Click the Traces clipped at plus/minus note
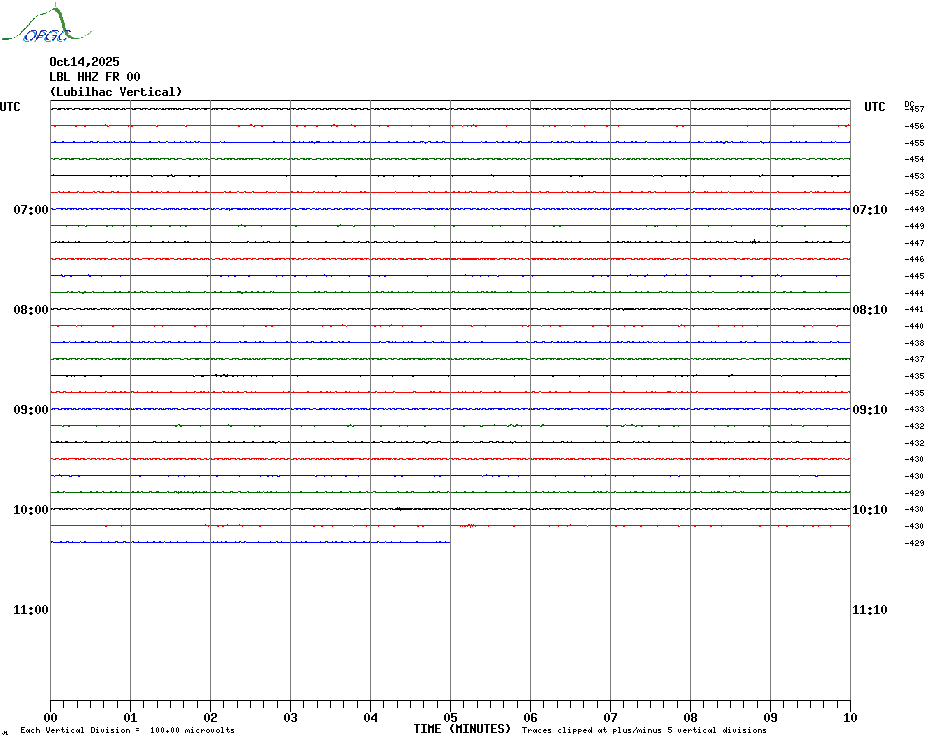 (x=644, y=730)
